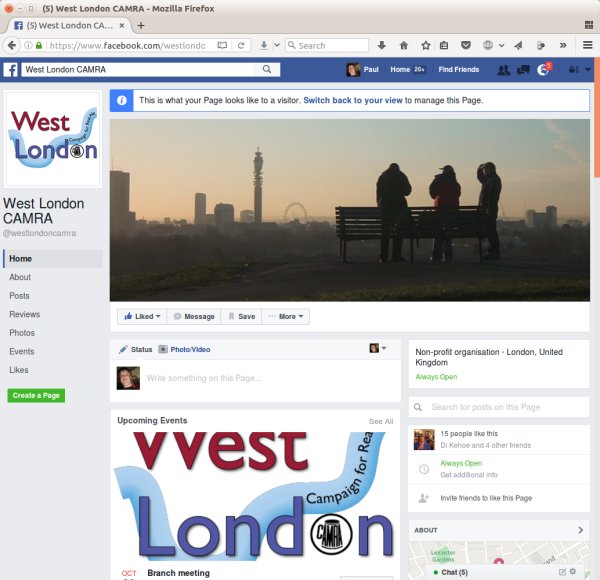The height and width of the screenshot is (580, 600).
Task: Click the paper-plane send icon in Firefox toolbar
Action: pos(518,46)
